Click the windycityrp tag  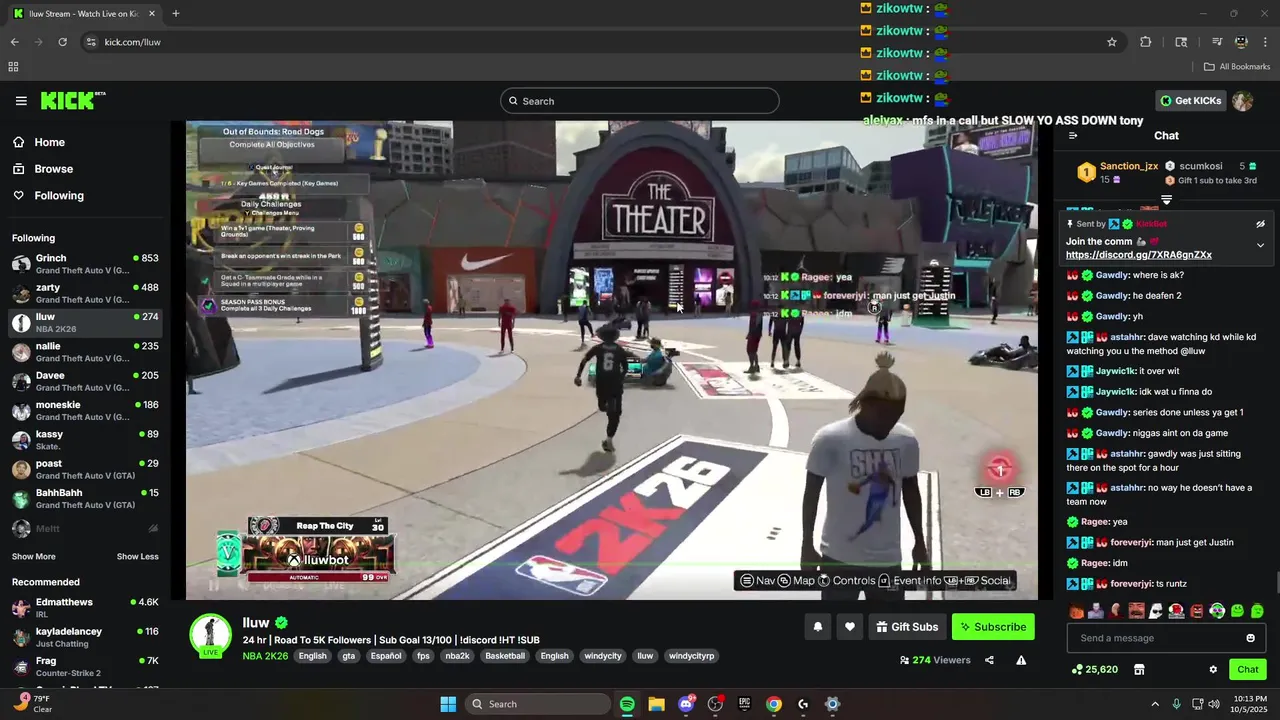coord(692,656)
